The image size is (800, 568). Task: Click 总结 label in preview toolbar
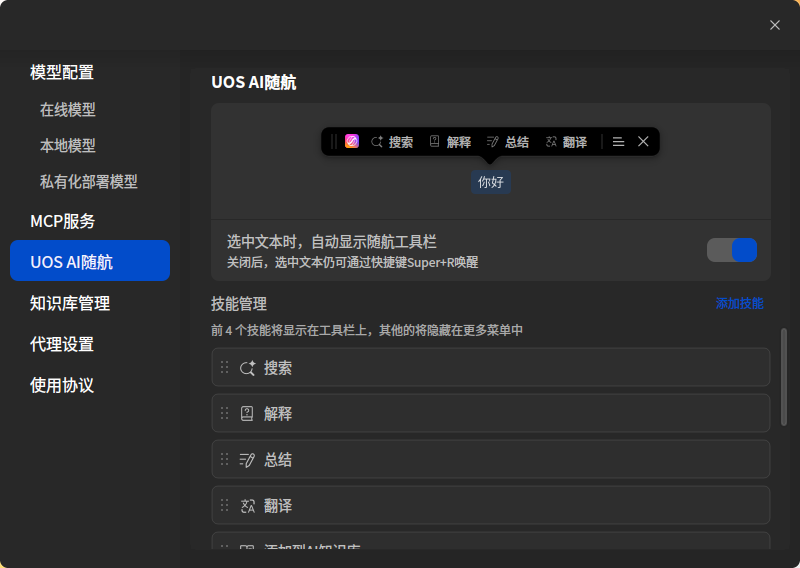(517, 142)
